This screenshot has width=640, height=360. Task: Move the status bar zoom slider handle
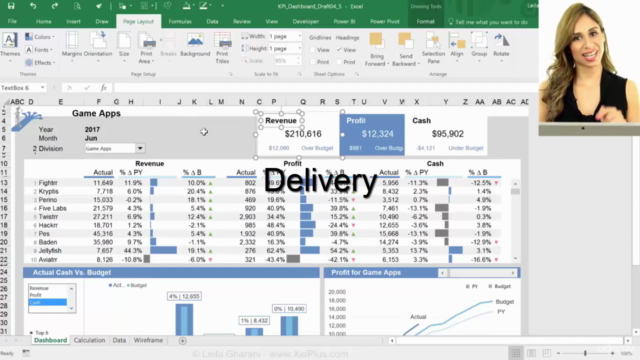pos(585,353)
